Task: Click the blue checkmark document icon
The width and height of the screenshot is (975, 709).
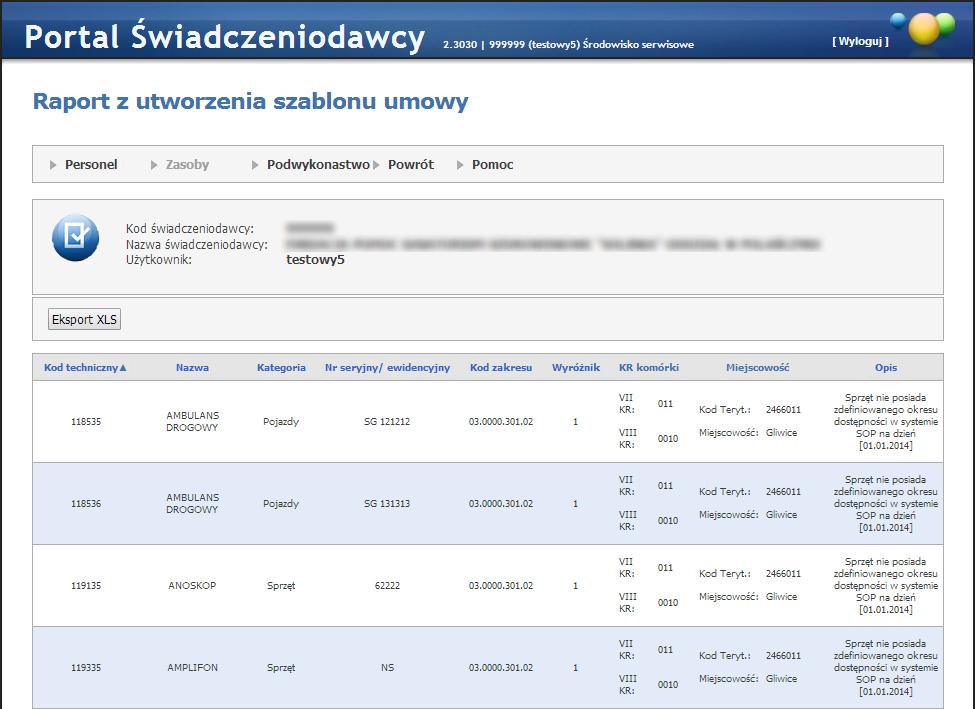Action: click(76, 238)
